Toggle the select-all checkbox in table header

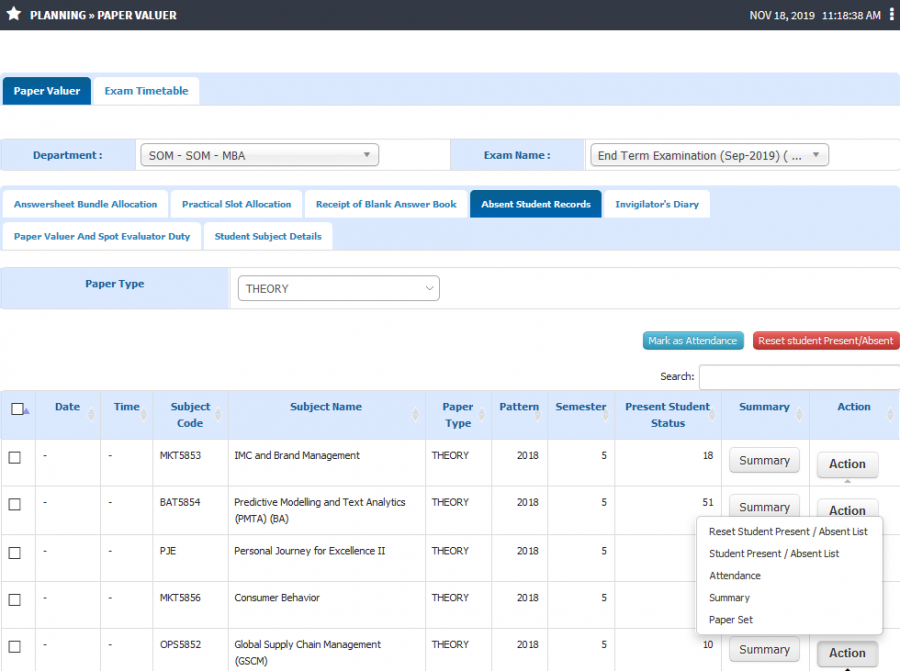pyautogui.click(x=17, y=409)
